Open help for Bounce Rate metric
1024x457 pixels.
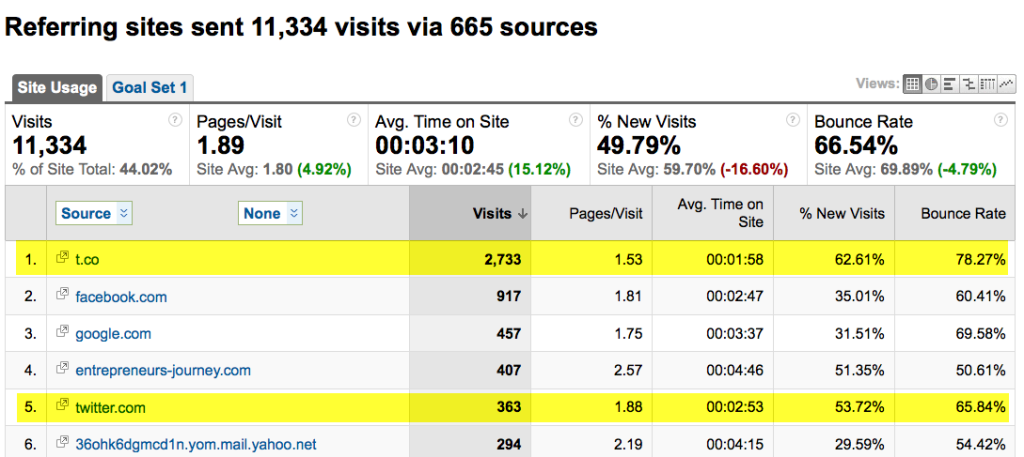click(x=1000, y=120)
